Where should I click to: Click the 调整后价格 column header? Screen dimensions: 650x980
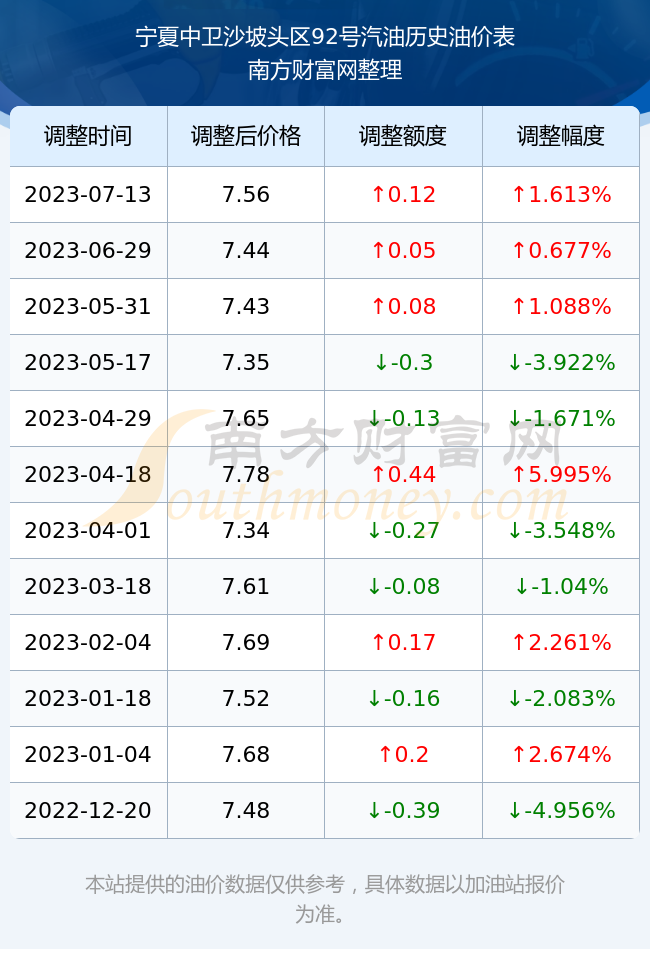[x=246, y=136]
